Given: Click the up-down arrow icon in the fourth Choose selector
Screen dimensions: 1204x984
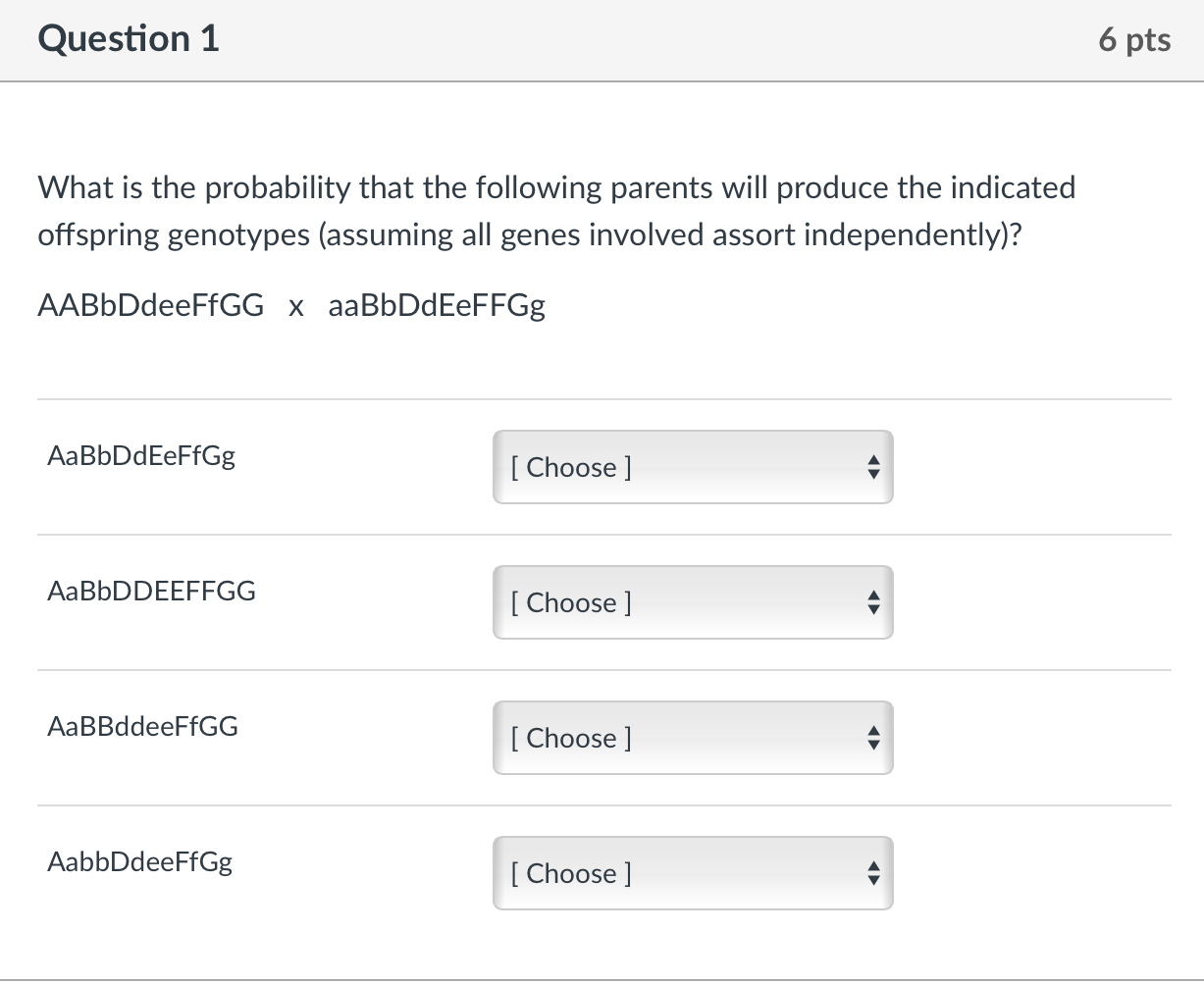Looking at the screenshot, I should 874,874.
